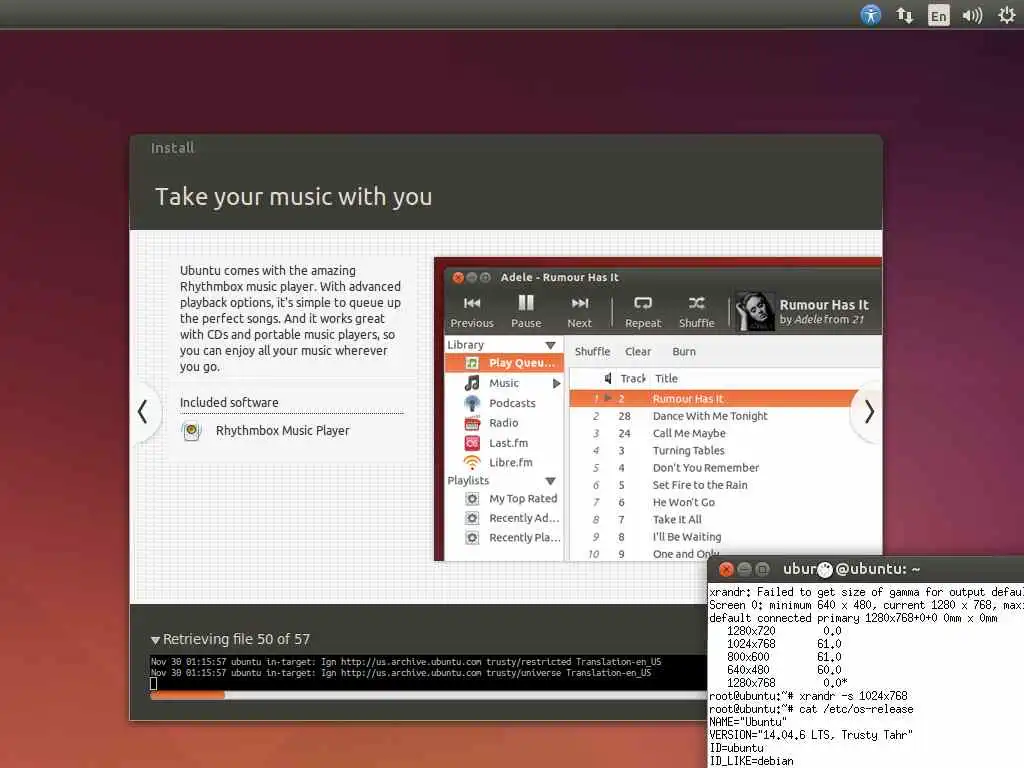The width and height of the screenshot is (1024, 768).
Task: Toggle Repeat in the Rhythmbox toolbar
Action: click(x=643, y=312)
